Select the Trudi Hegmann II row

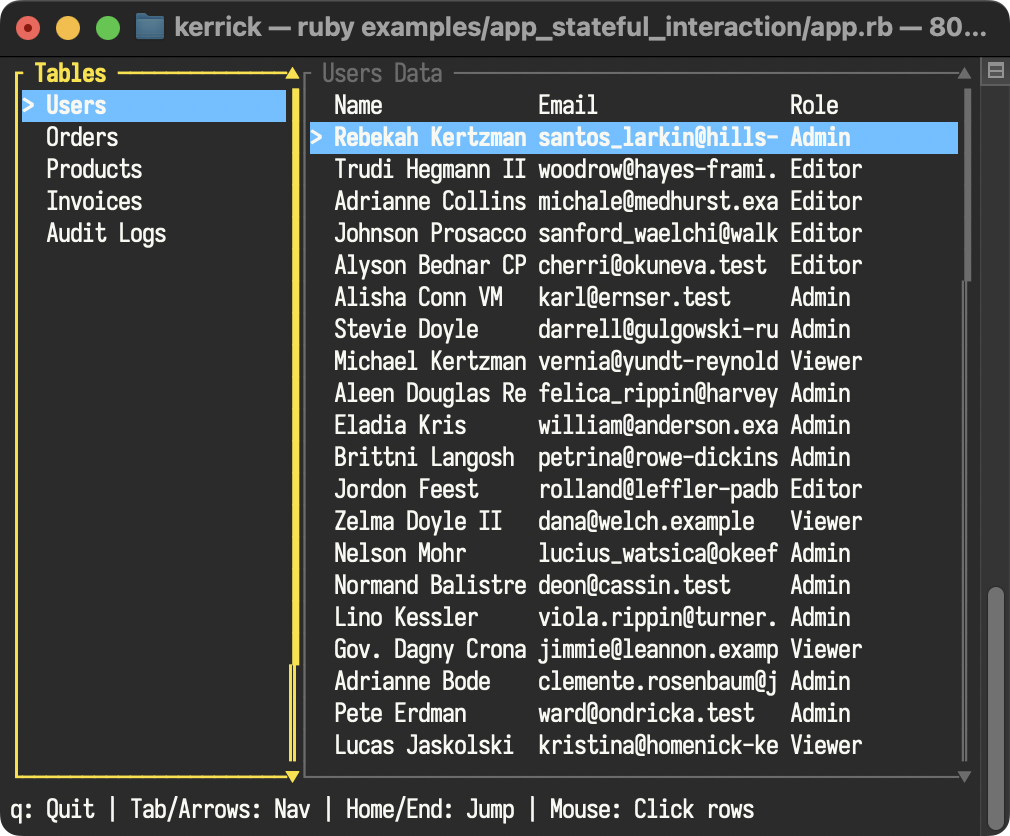click(634, 169)
